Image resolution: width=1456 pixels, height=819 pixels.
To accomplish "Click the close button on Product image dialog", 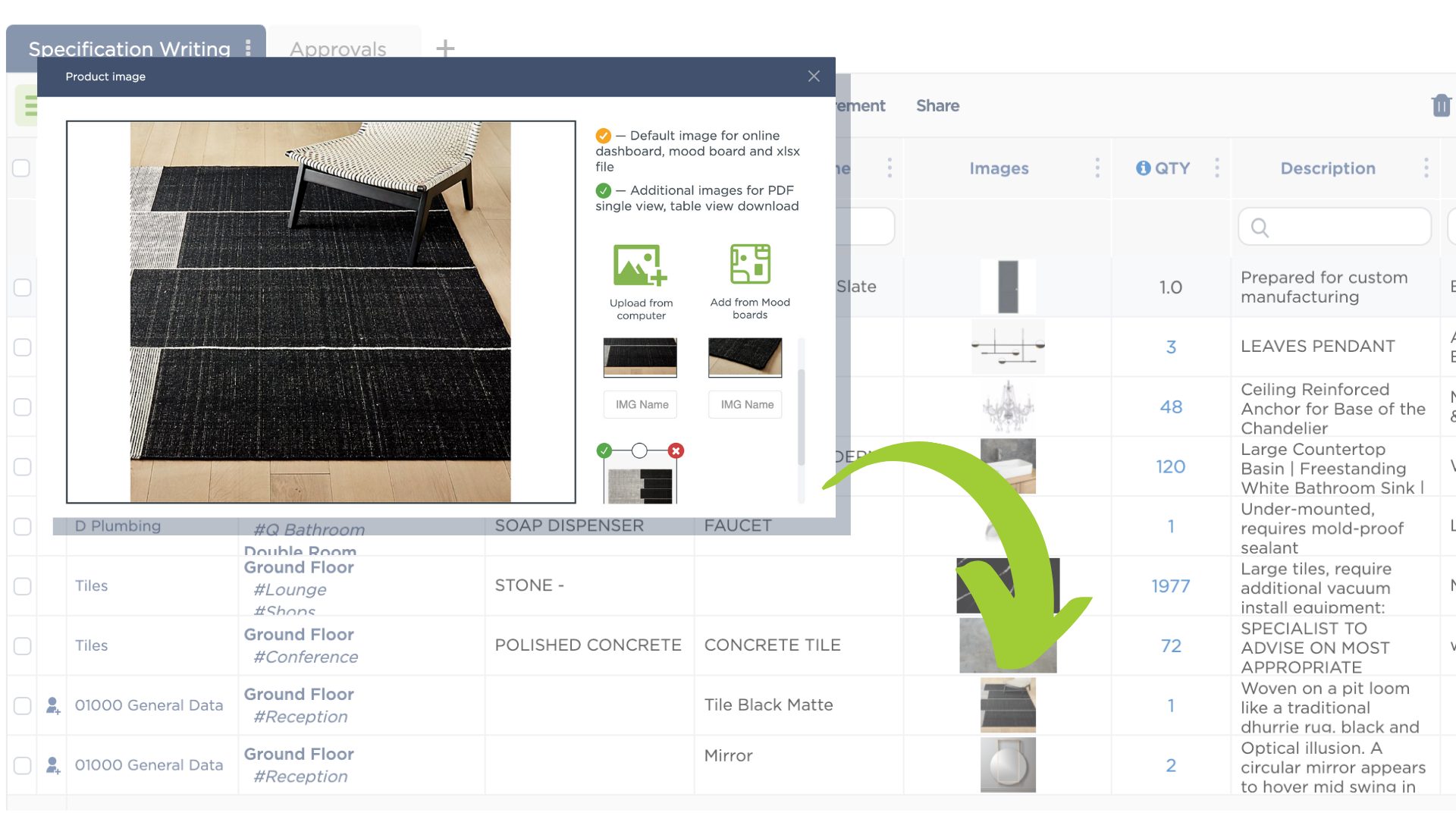I will click(x=814, y=76).
